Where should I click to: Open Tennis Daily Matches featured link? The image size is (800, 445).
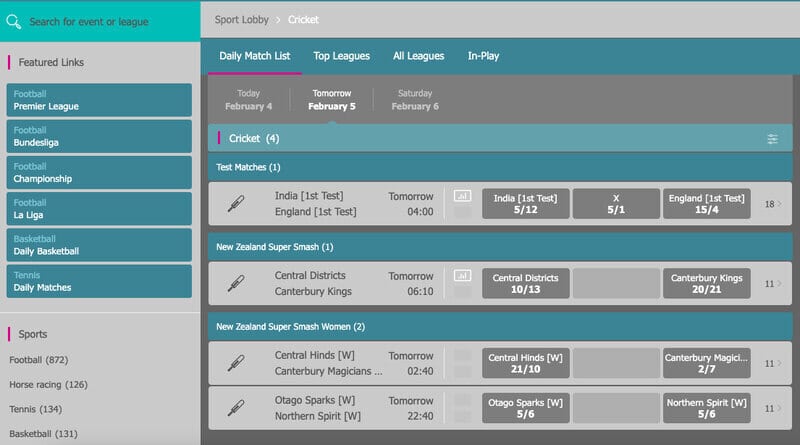point(99,281)
